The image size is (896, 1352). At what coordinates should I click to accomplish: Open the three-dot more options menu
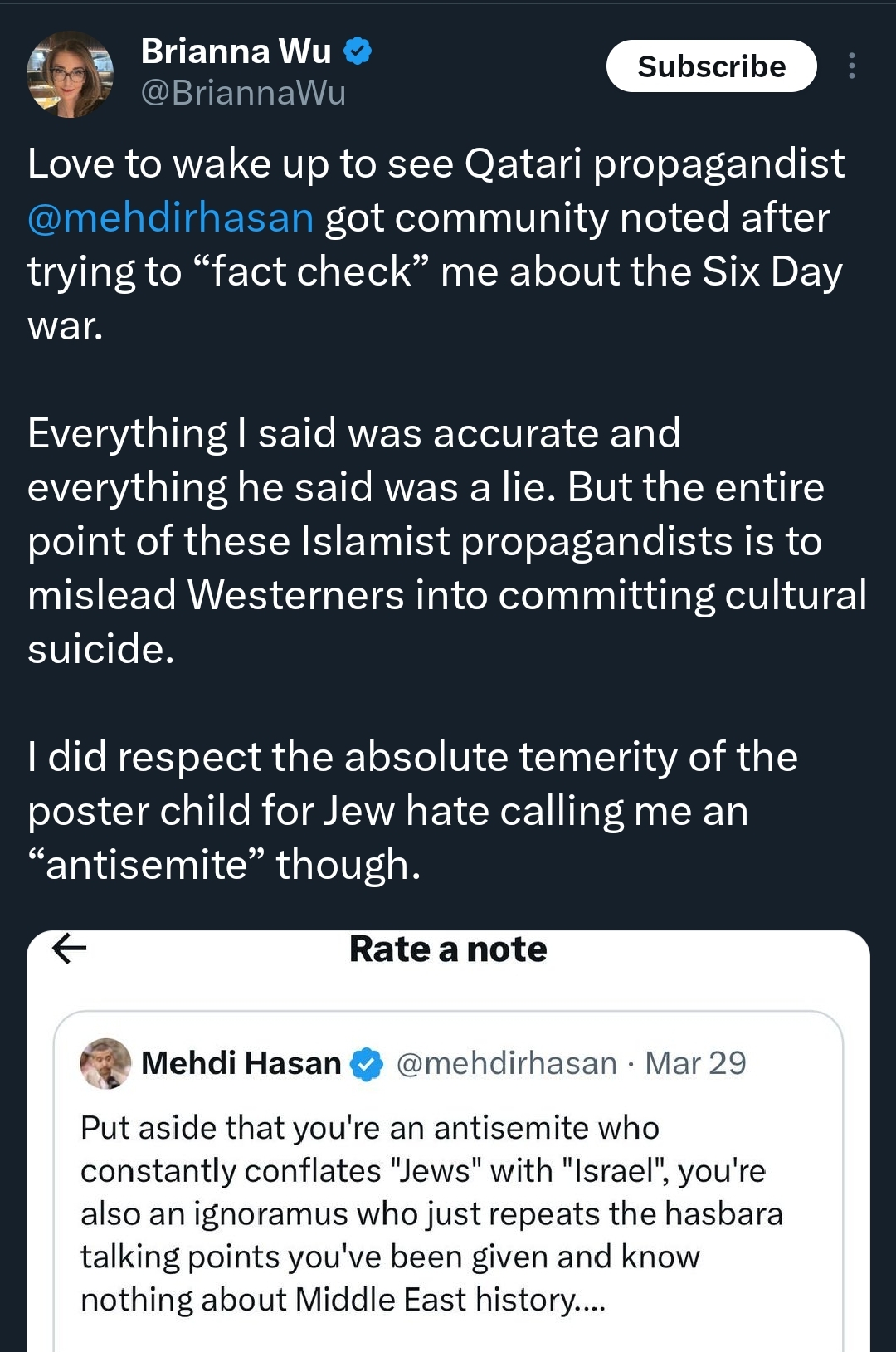851,66
